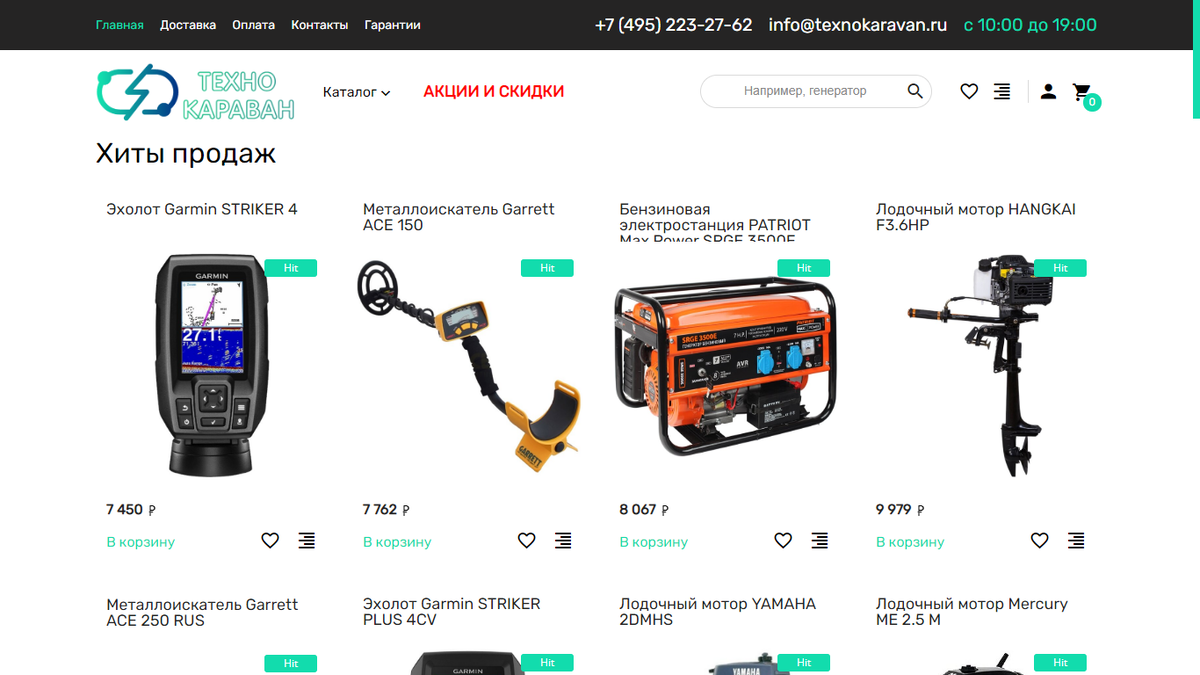This screenshot has height=675, width=1200.
Task: Toggle favorite heart for Garrett ACE 150
Action: click(x=527, y=541)
